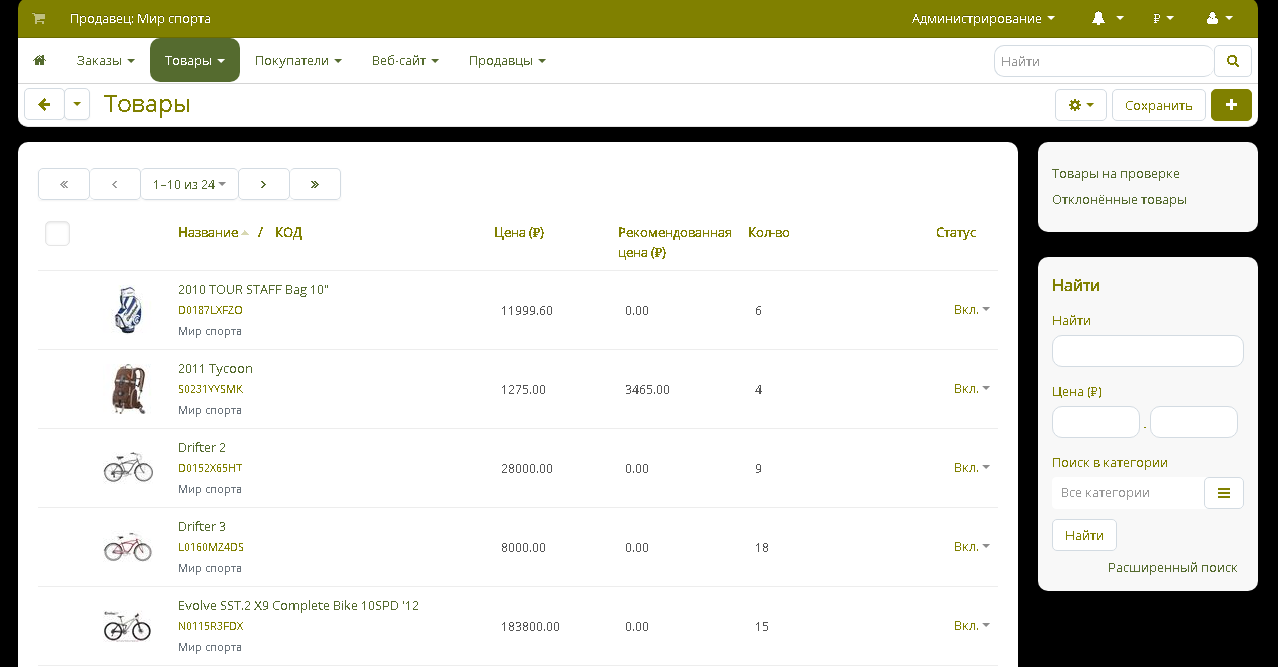Open the Evolve SST.2 bike thumbnail
This screenshot has height=667, width=1278.
point(128,626)
